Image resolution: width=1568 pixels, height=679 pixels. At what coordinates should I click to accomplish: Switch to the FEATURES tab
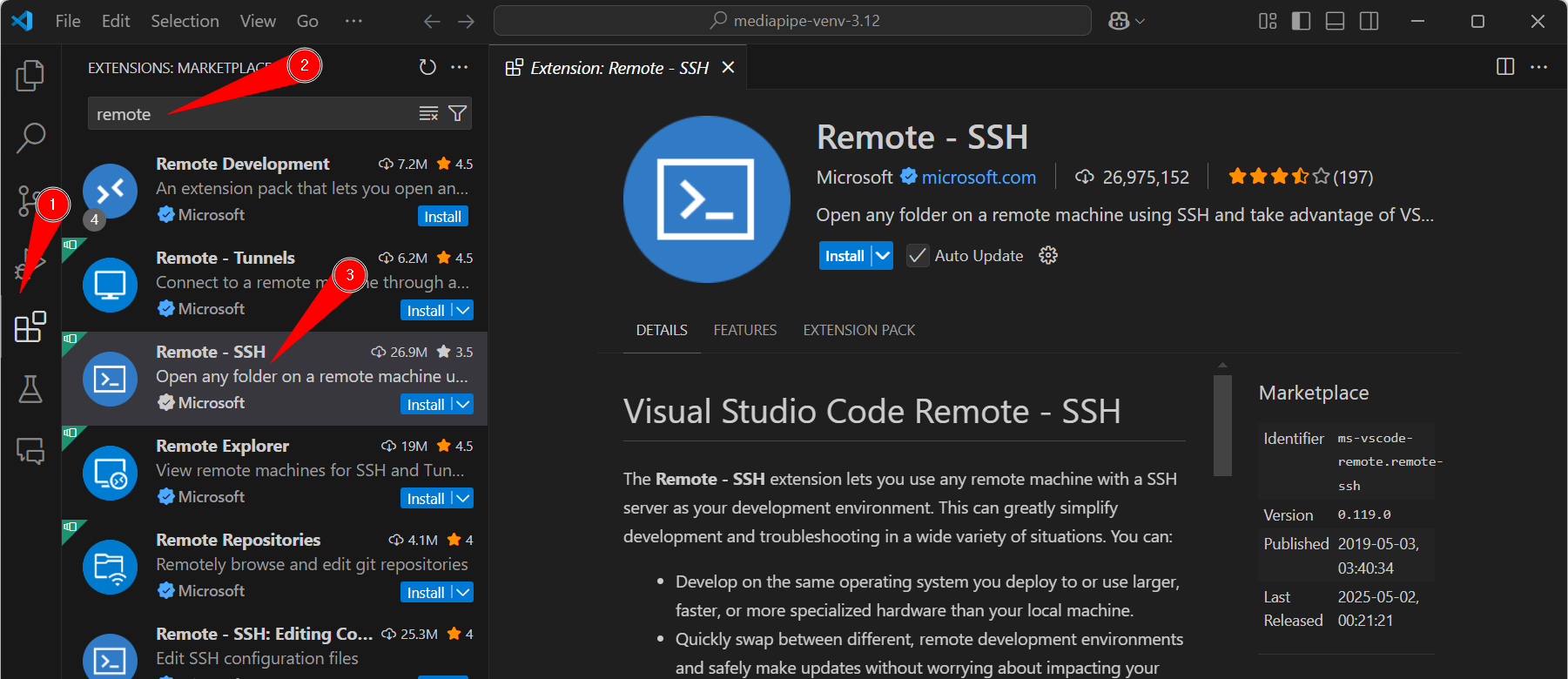pyautogui.click(x=745, y=330)
